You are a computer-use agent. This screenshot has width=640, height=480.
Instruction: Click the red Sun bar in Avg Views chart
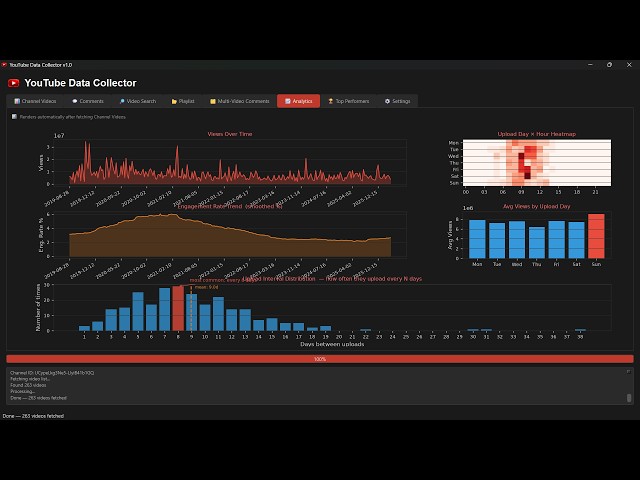tap(596, 236)
